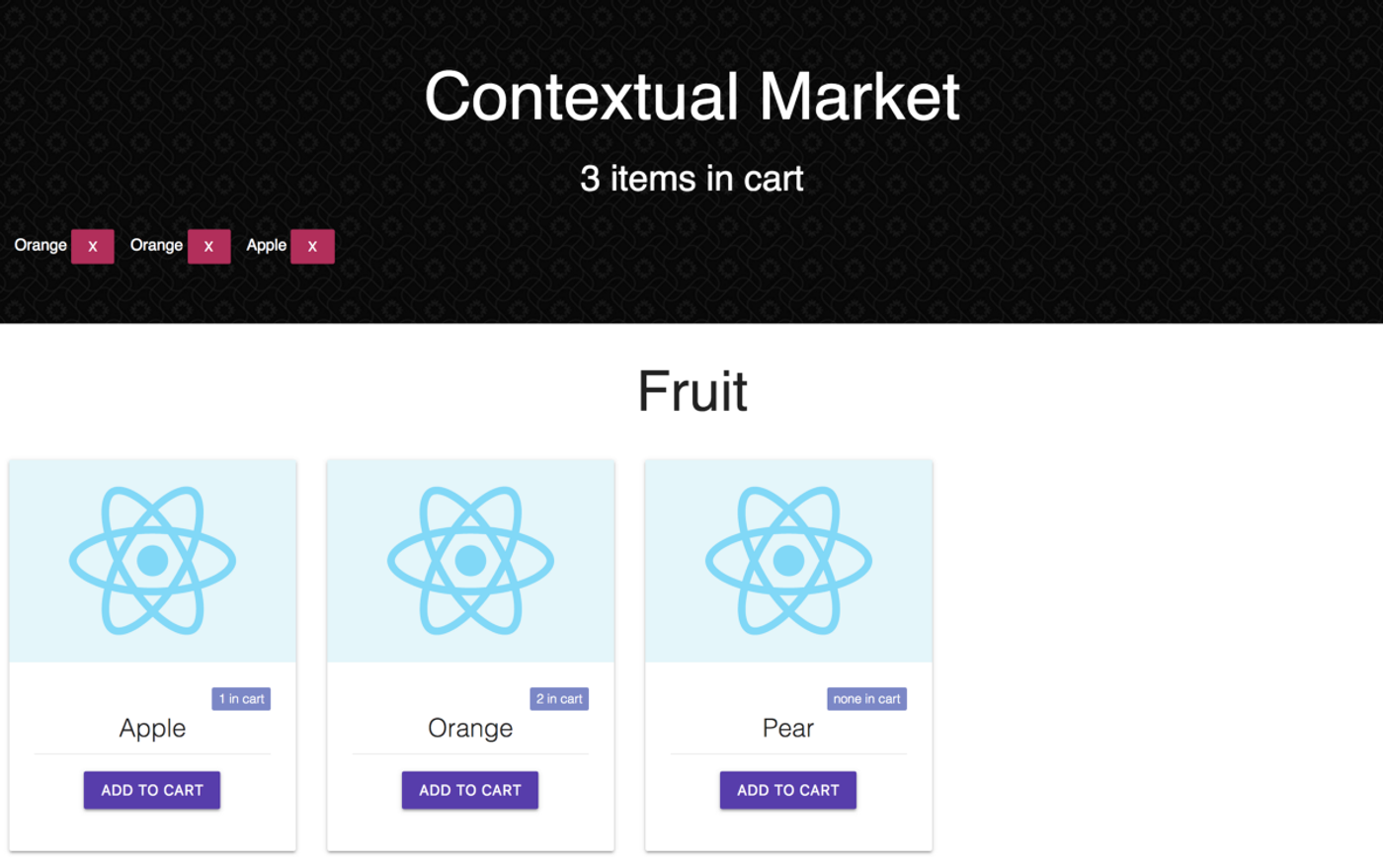
Task: Add Orange to the cart
Action: click(x=470, y=790)
